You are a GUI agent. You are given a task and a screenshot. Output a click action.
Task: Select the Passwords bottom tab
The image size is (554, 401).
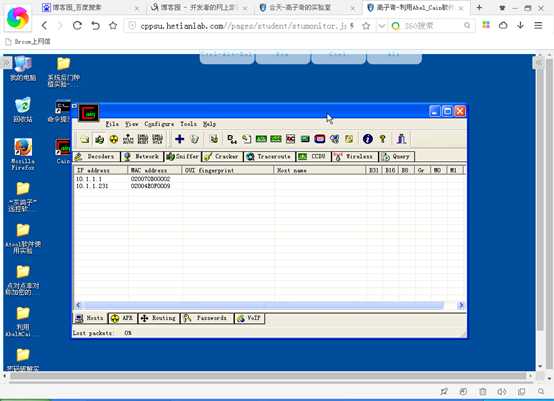[x=207, y=318]
